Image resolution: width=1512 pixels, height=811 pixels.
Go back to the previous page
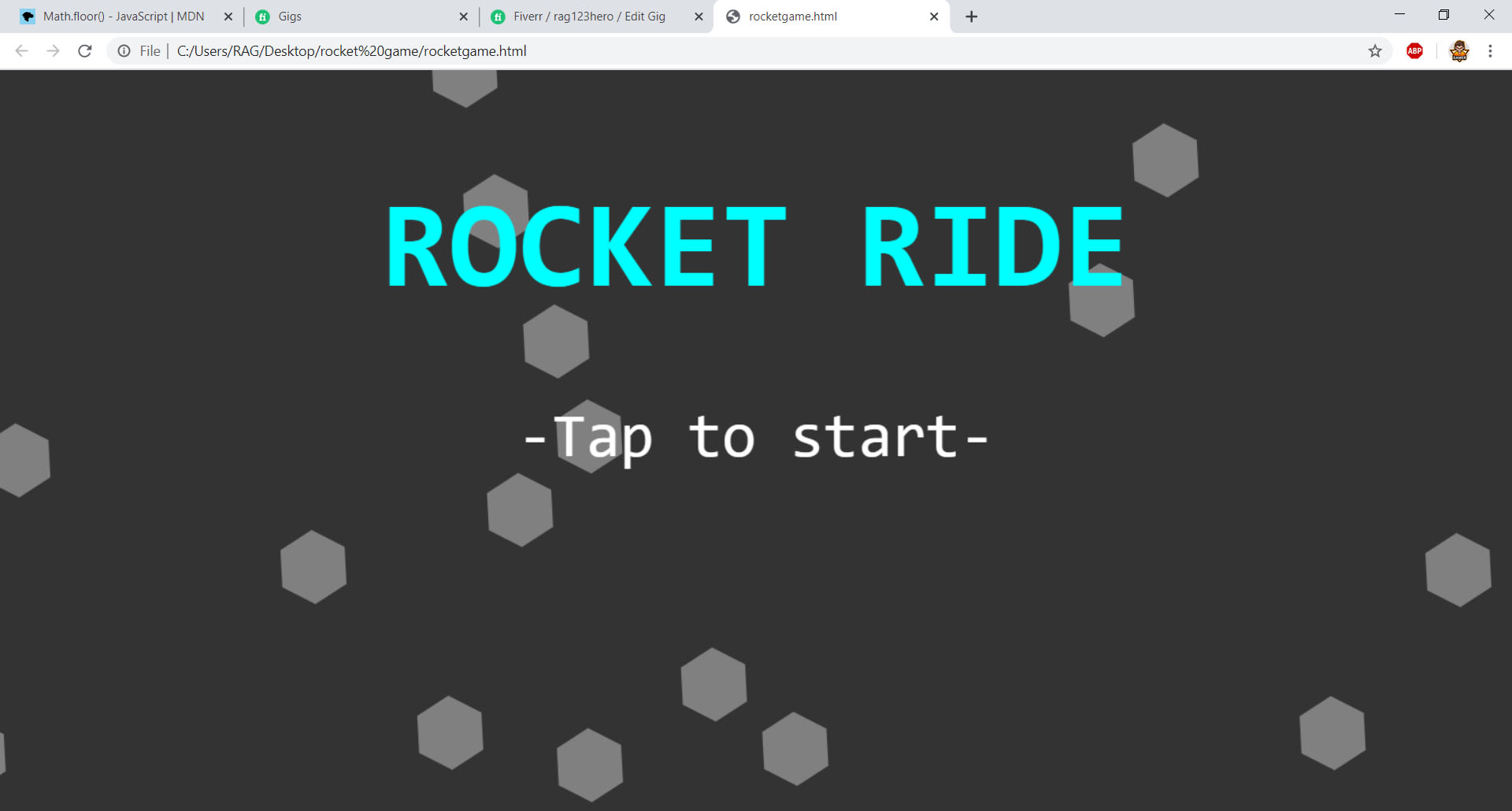(22, 51)
